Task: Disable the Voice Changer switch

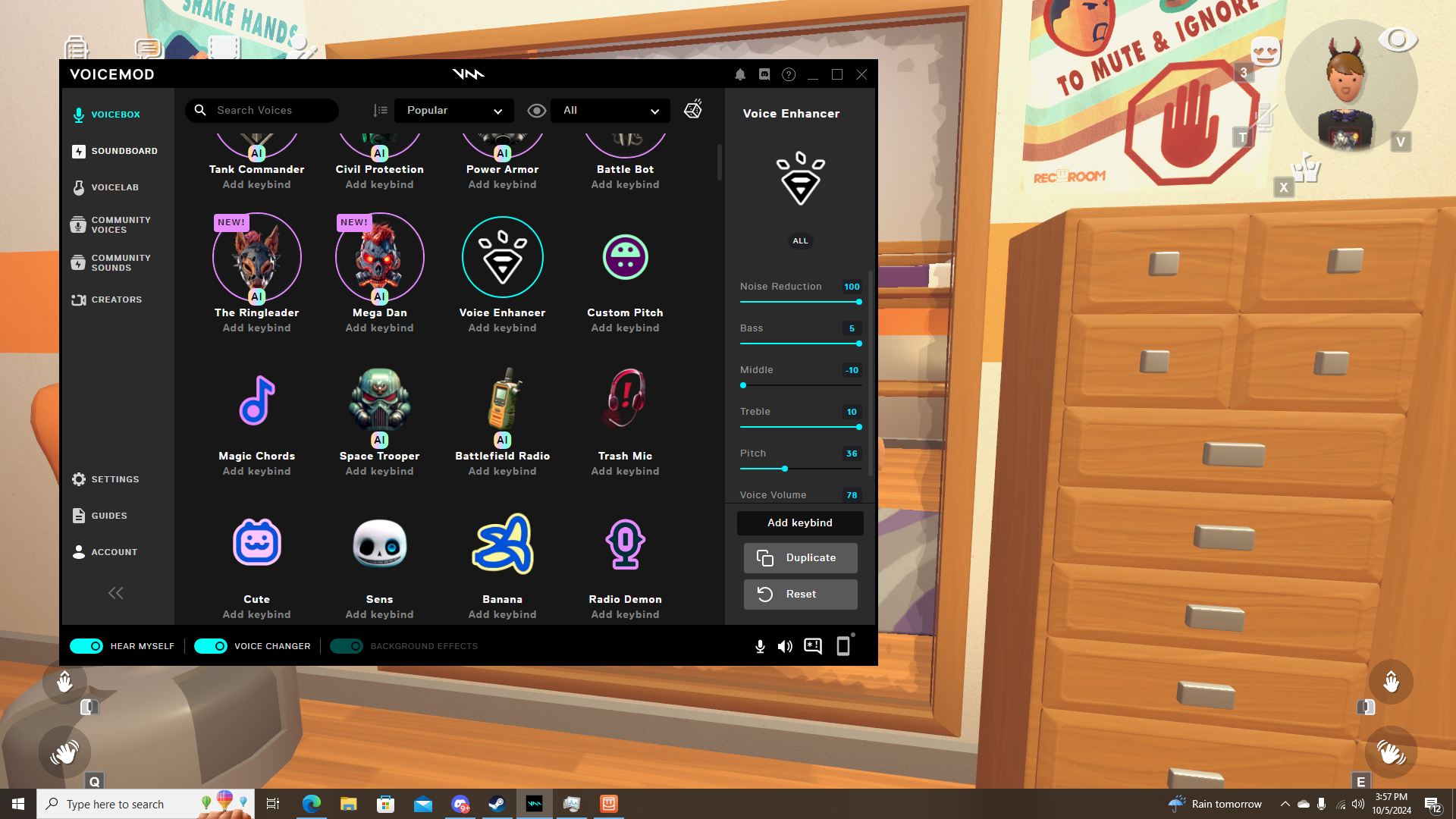Action: [211, 646]
